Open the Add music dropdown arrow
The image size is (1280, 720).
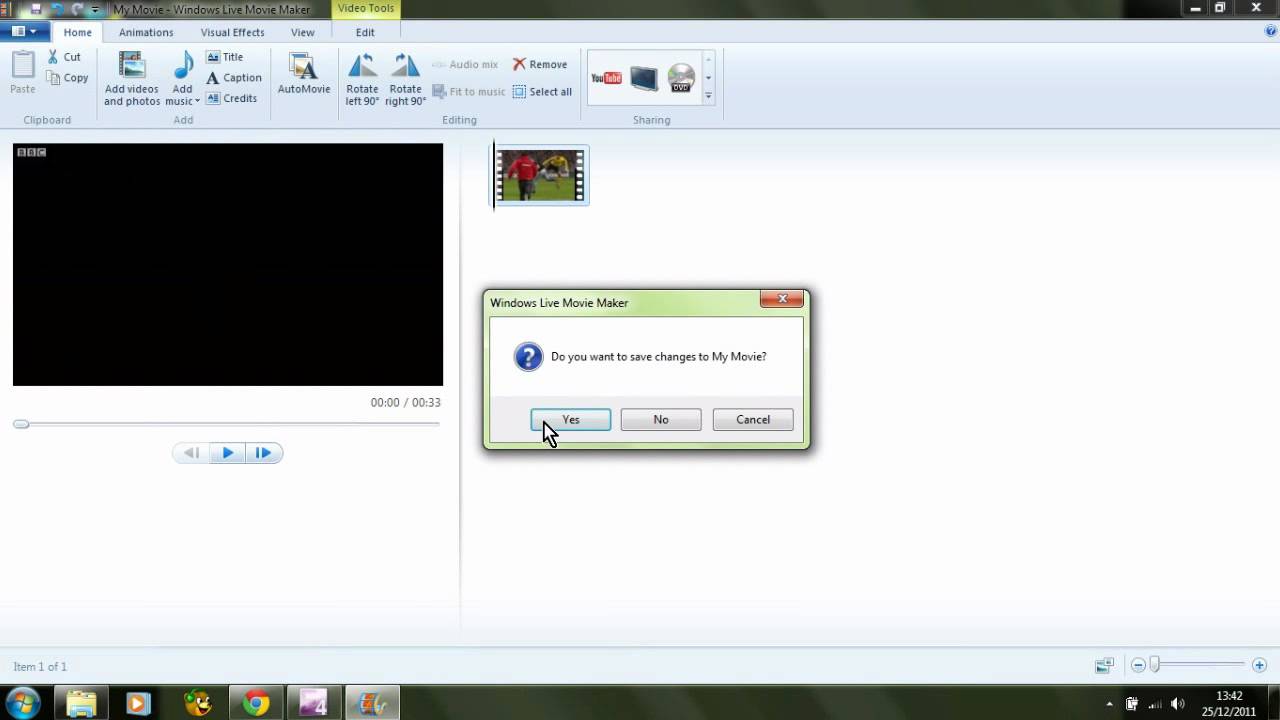coord(197,101)
